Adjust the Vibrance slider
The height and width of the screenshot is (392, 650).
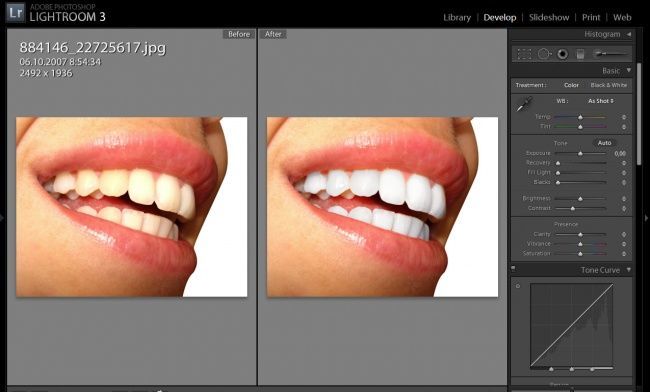580,244
